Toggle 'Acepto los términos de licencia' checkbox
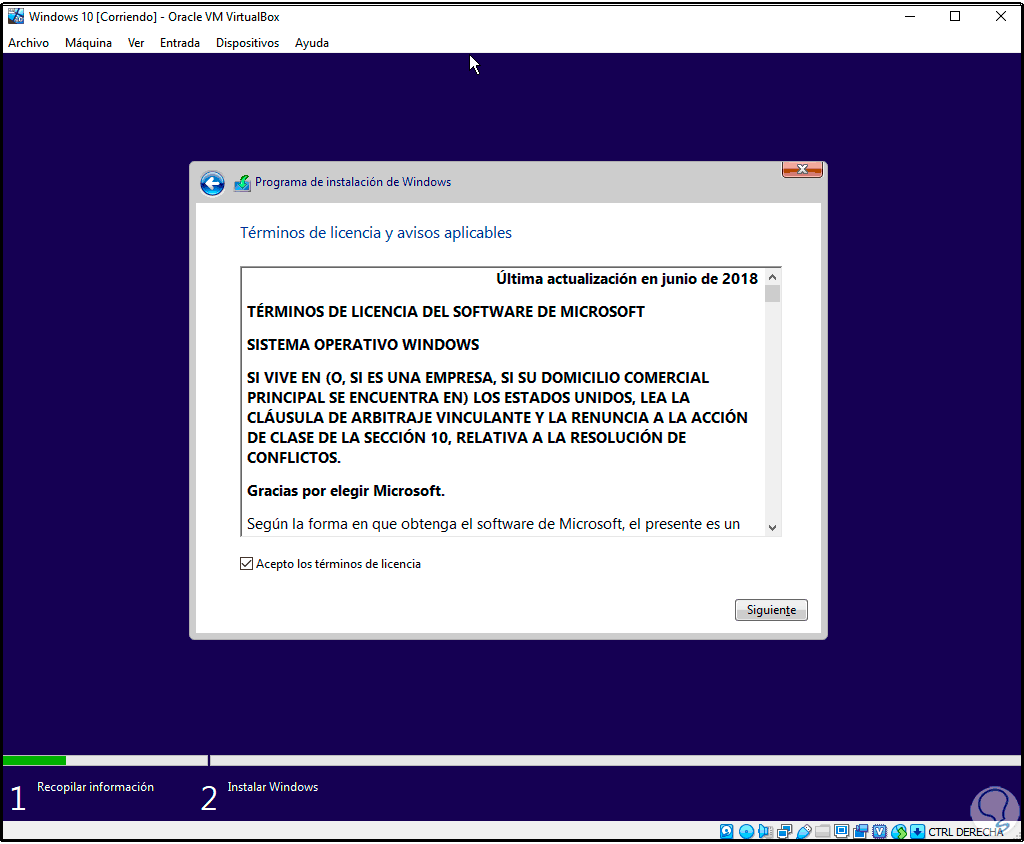The height and width of the screenshot is (844, 1024). (x=246, y=564)
